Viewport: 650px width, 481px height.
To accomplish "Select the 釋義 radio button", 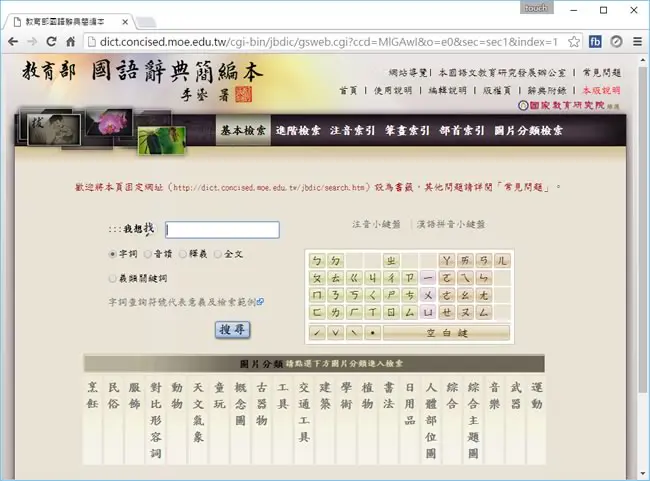I will [183, 254].
